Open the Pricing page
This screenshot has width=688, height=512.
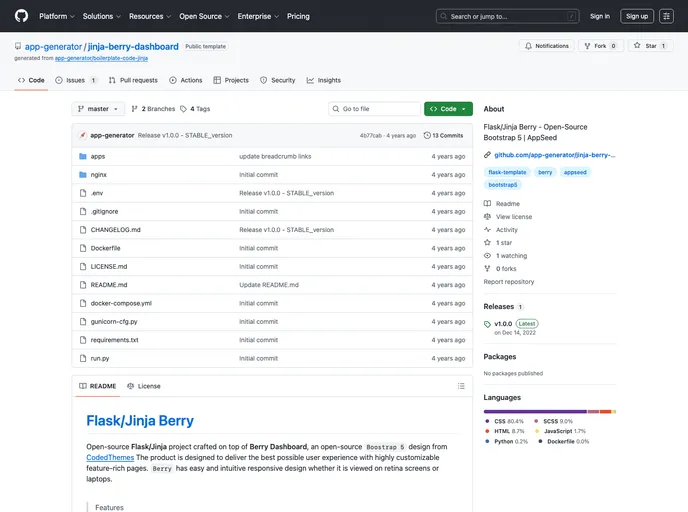298,16
